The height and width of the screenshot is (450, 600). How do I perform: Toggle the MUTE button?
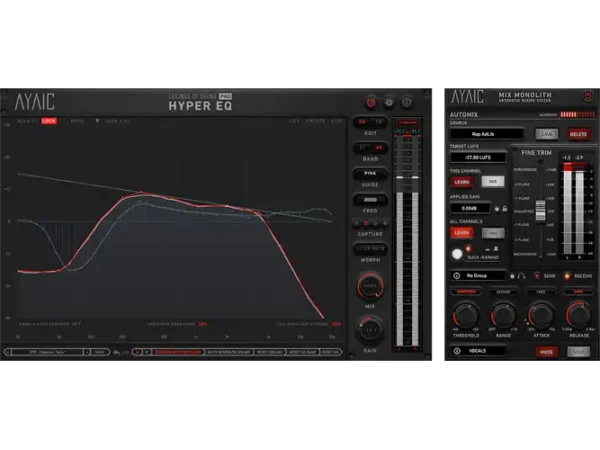[x=546, y=352]
